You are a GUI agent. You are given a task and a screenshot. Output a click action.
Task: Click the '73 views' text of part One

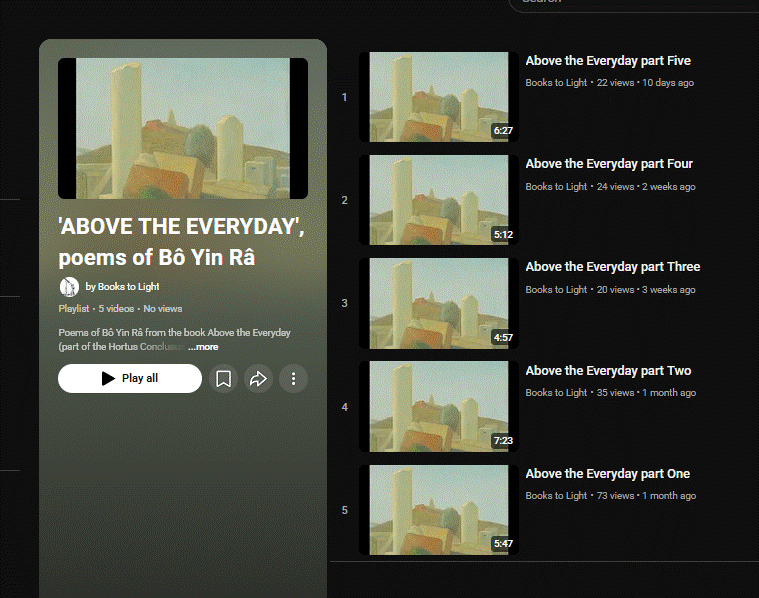615,496
